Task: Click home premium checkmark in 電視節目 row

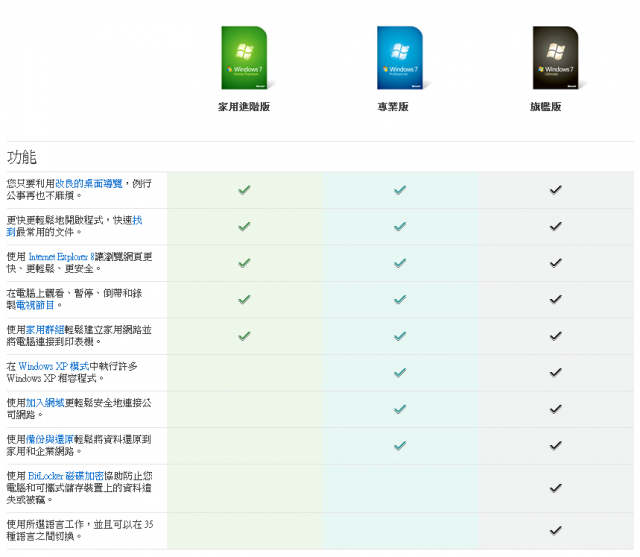Action: pos(244,300)
